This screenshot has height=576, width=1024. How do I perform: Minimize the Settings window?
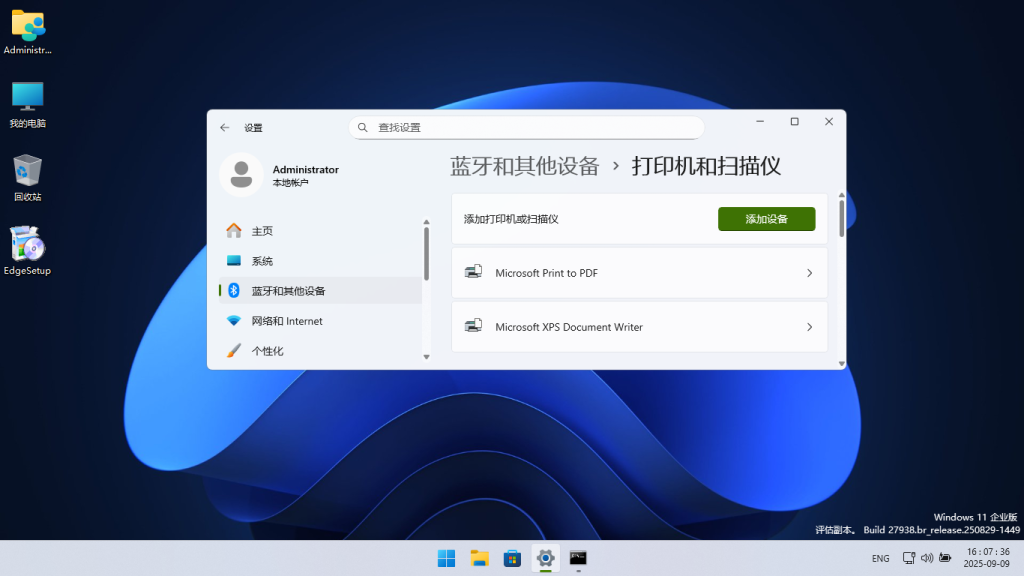760,121
